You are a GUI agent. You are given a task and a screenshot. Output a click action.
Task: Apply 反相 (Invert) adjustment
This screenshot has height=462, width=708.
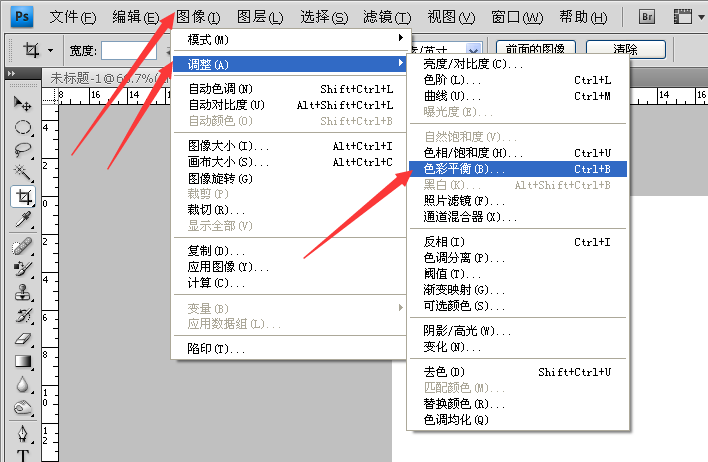coord(517,242)
